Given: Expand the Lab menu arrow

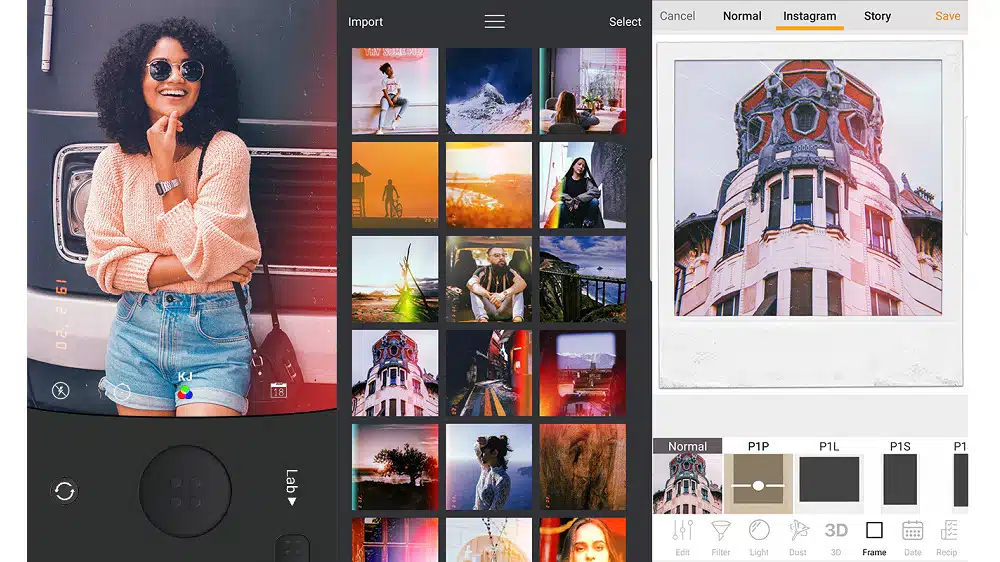Looking at the screenshot, I should tap(292, 487).
